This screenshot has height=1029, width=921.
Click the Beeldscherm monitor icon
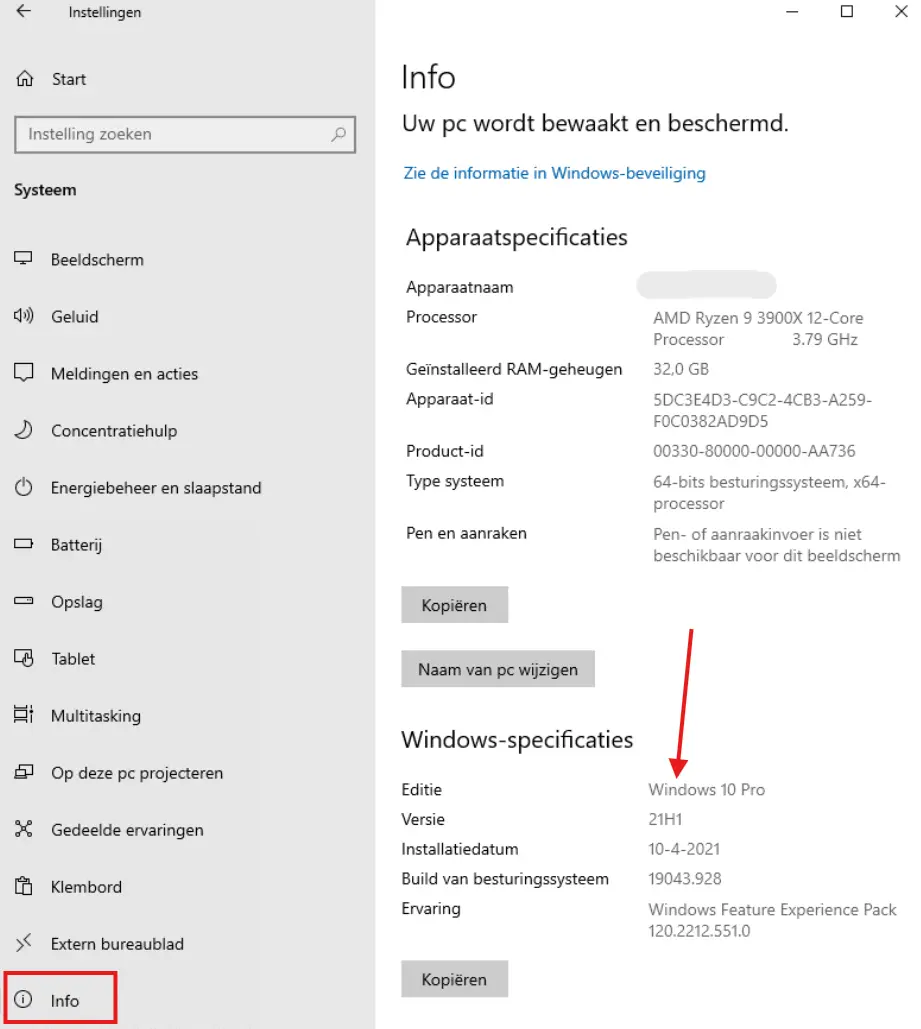click(x=24, y=259)
